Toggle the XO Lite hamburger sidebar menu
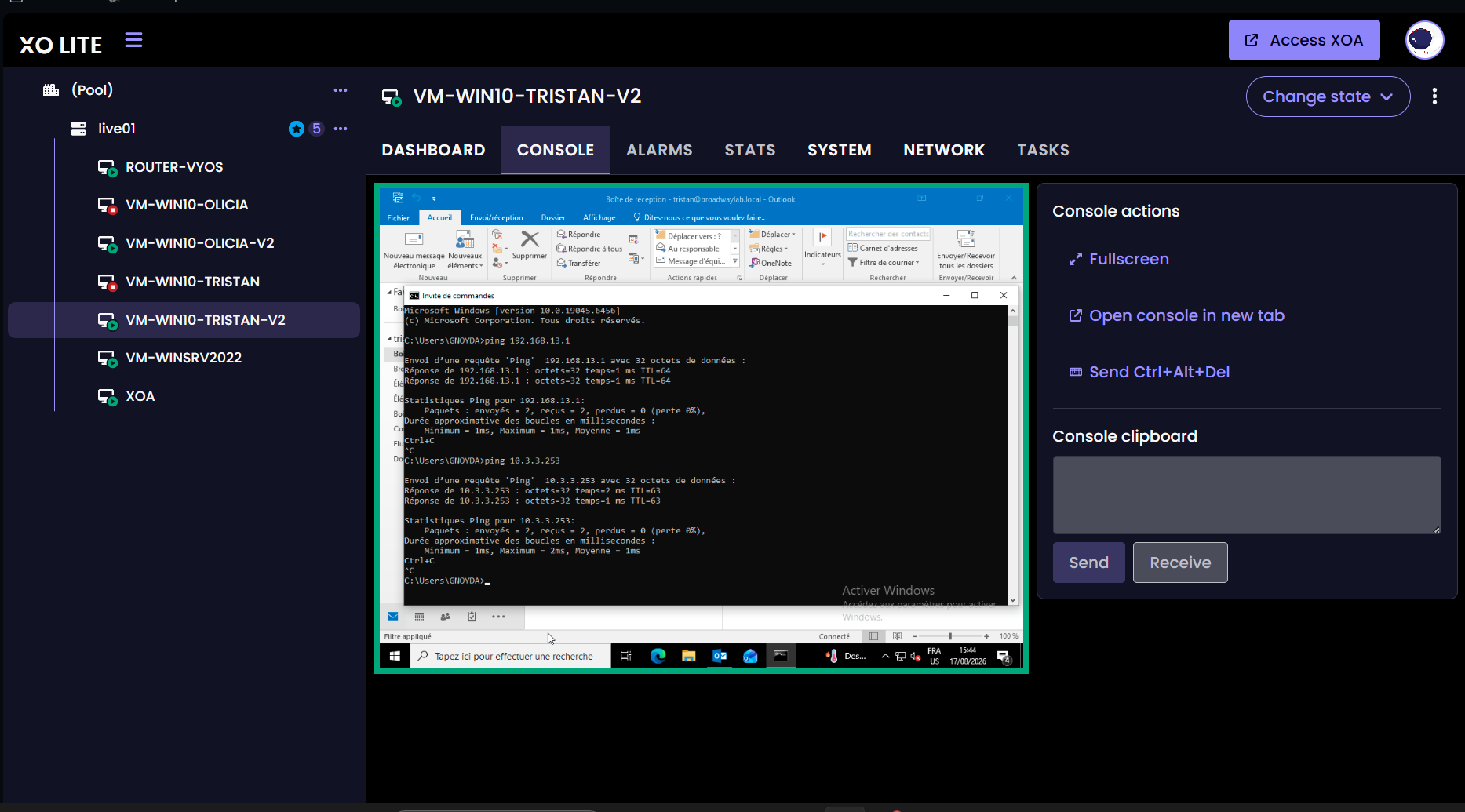The height and width of the screenshot is (812, 1465). [x=133, y=40]
